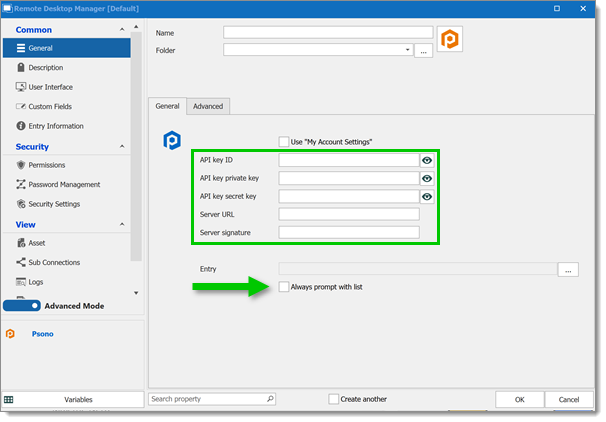Click the search magnifier icon
Viewport: 606px width, 422px height.
tap(270, 399)
